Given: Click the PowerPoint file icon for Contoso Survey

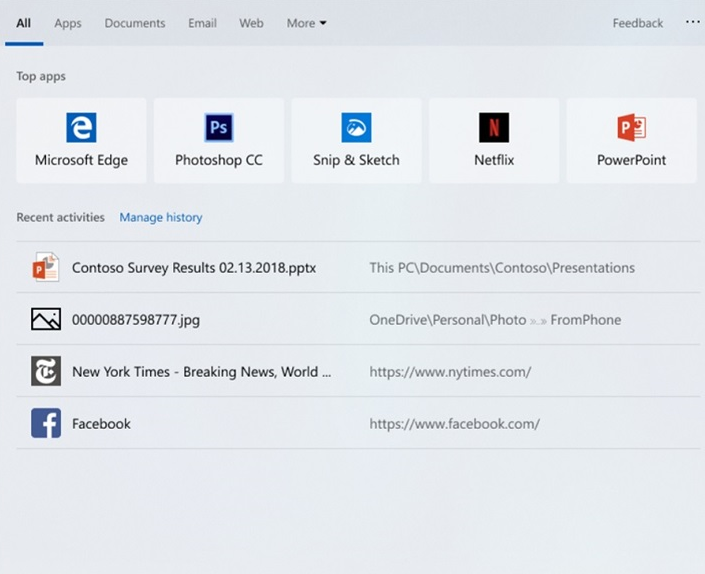Looking at the screenshot, I should click(46, 268).
